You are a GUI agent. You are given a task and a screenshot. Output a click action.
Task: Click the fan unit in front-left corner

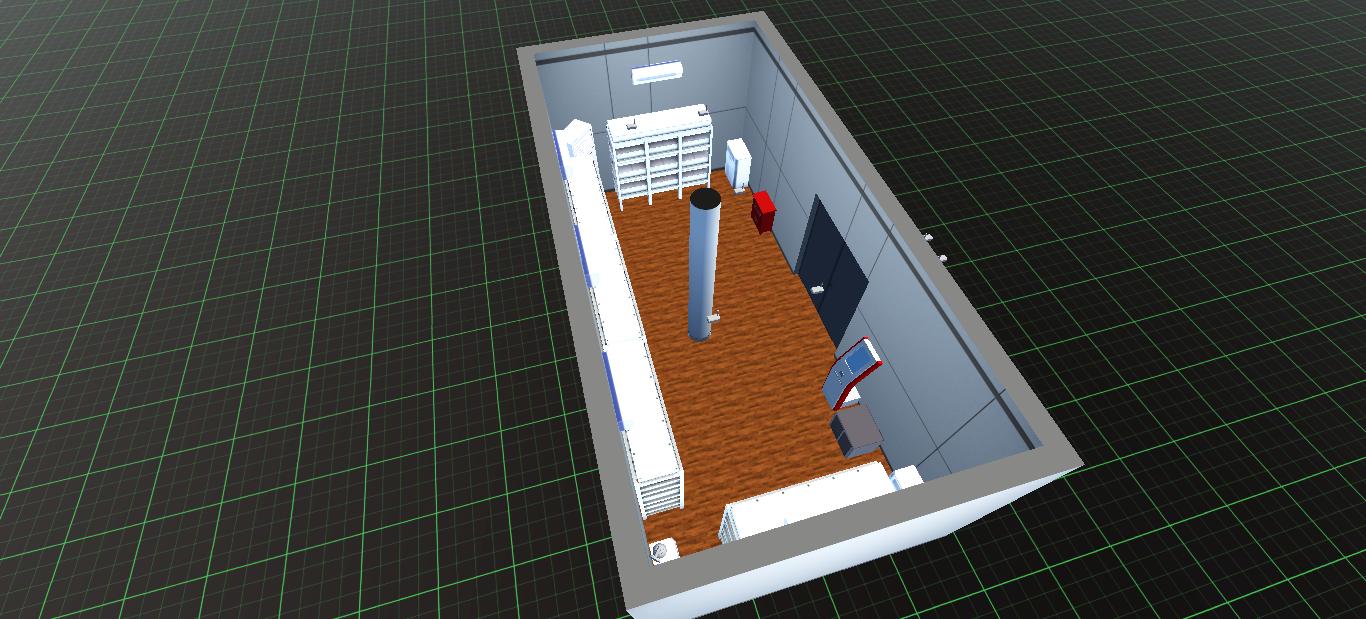(x=664, y=548)
